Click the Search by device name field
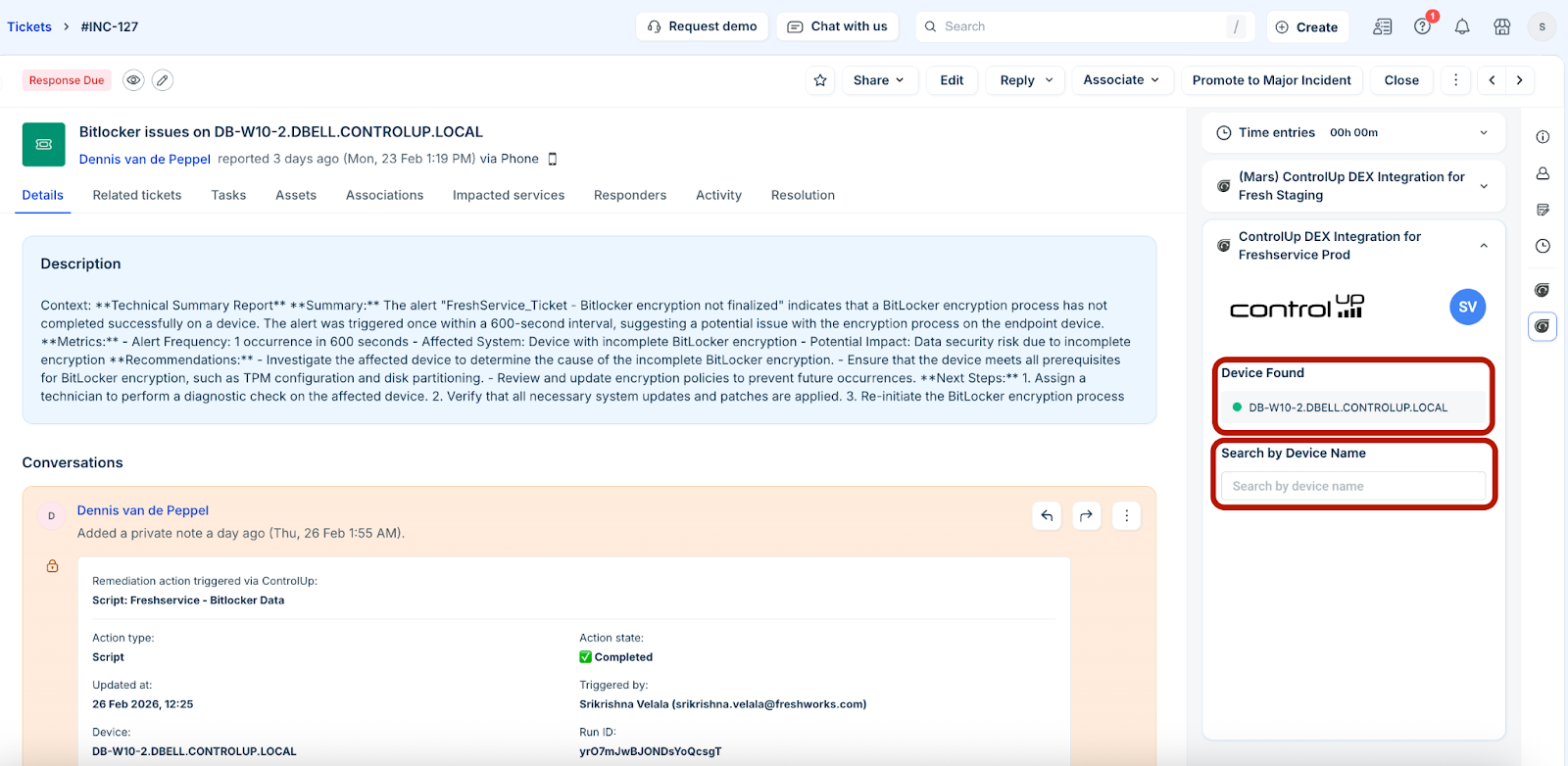The width and height of the screenshot is (1568, 766). 1353,486
